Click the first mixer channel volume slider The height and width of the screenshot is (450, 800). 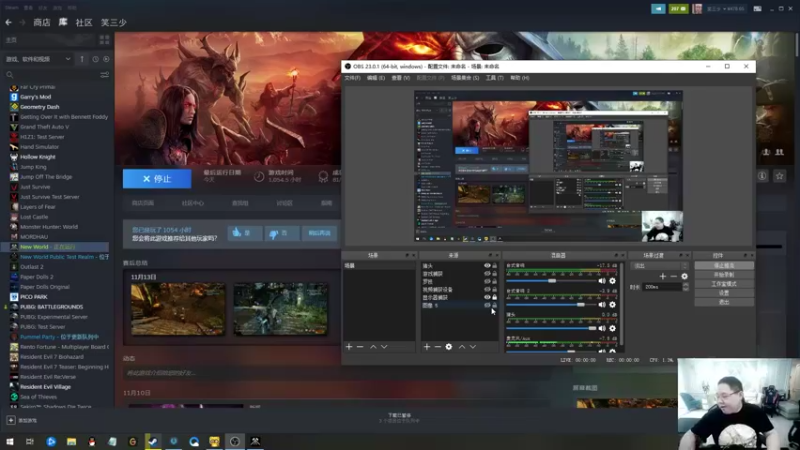point(551,281)
